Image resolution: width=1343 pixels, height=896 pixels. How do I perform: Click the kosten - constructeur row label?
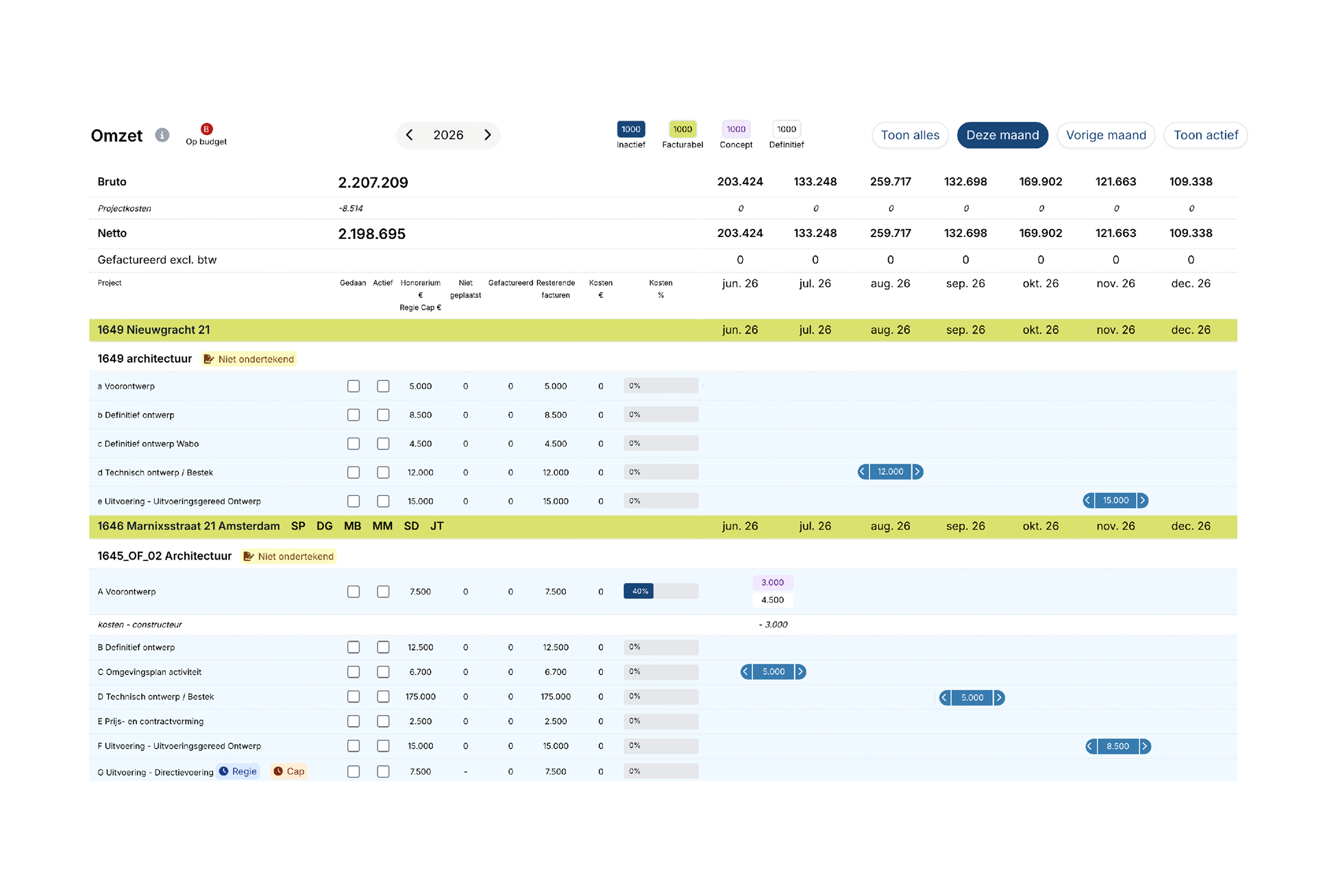click(x=140, y=625)
